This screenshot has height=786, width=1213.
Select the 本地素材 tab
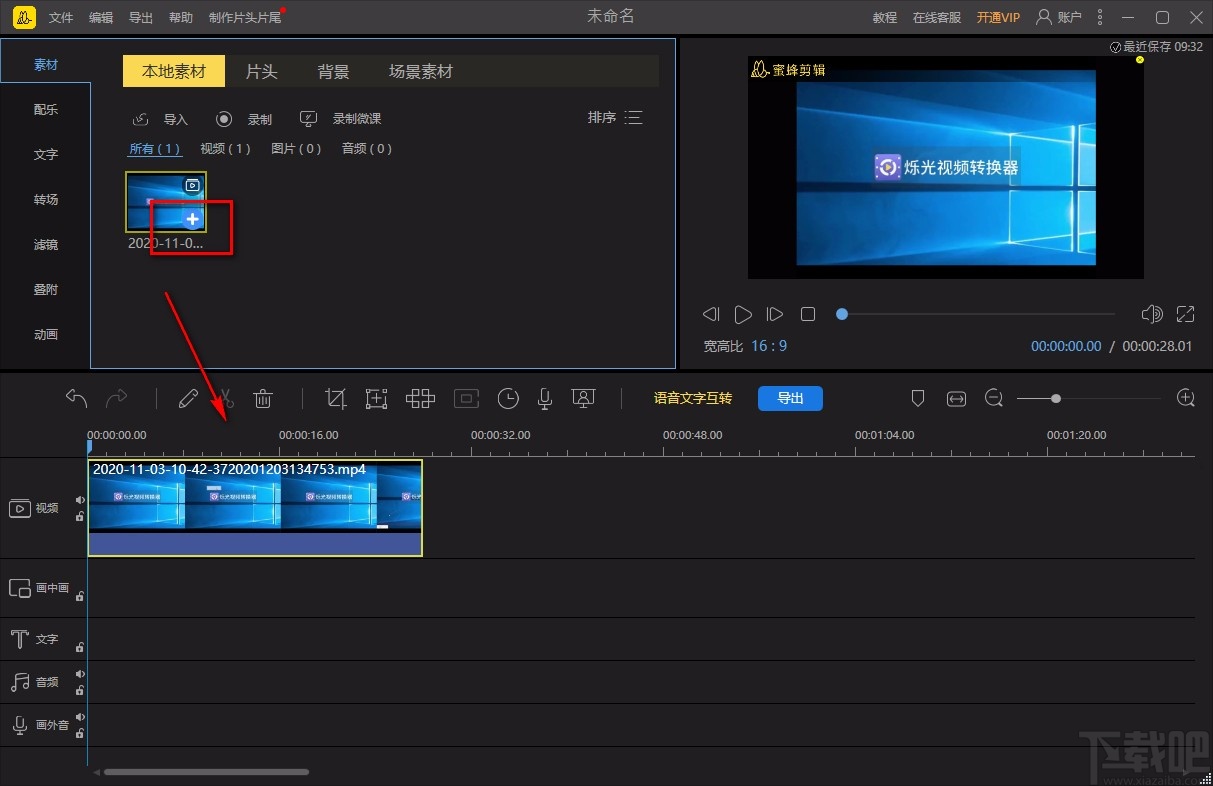(x=174, y=71)
